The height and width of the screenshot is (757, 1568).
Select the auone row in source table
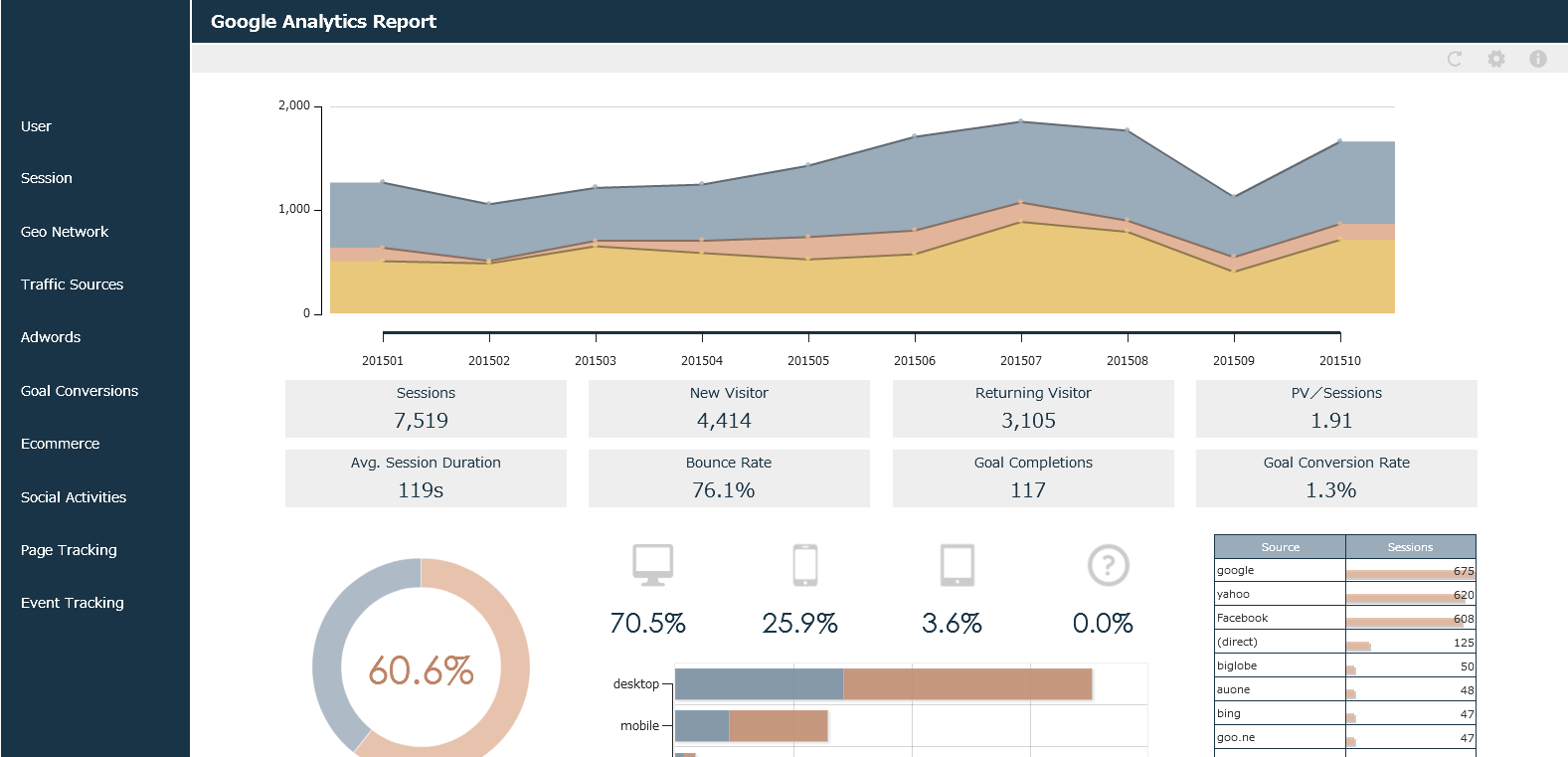(1345, 690)
